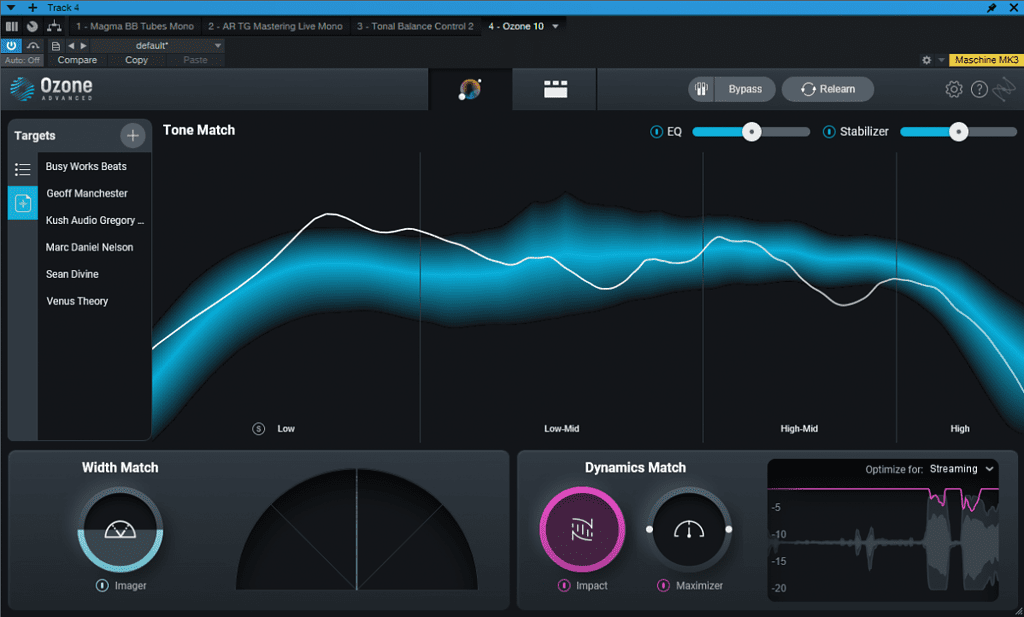Click the Impact module round button
Screen dimensions: 1024x617
[x=582, y=530]
